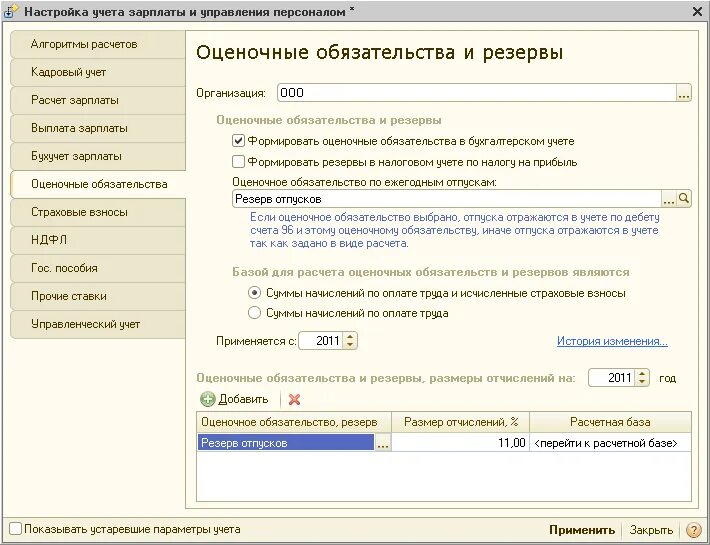This screenshot has height=545, width=710.
Task: Open ellipsis chooser in Резерв отпусков table row
Action: 383,443
